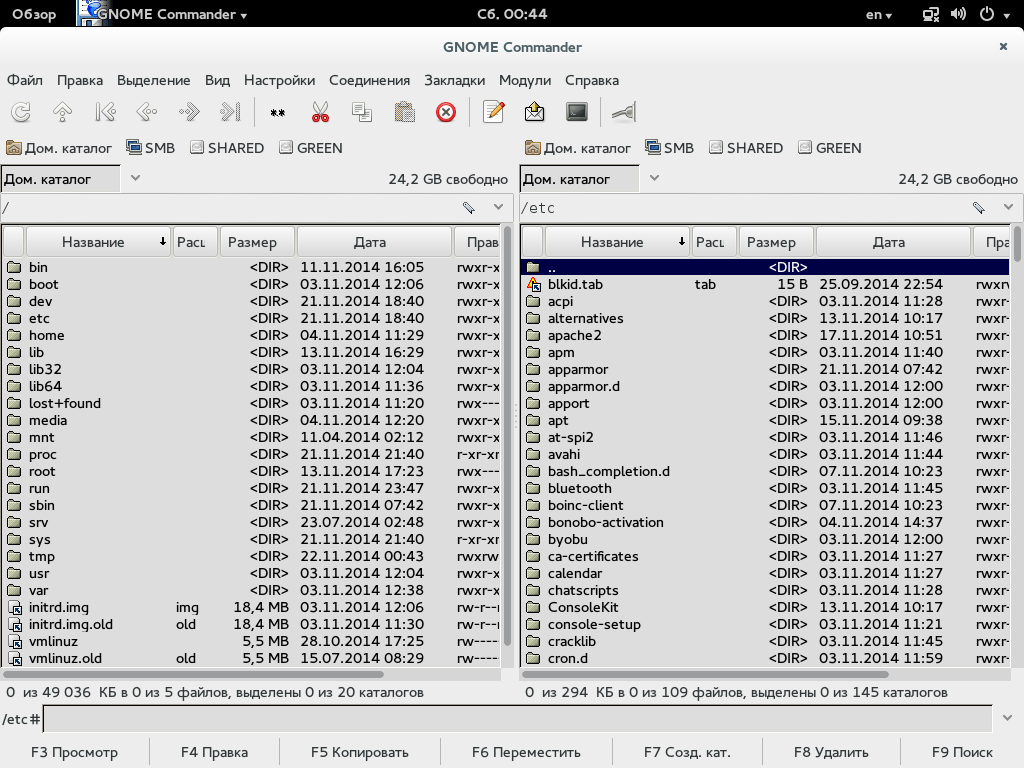The height and width of the screenshot is (768, 1024).
Task: Click the F5 Копировать button
Action: point(360,752)
